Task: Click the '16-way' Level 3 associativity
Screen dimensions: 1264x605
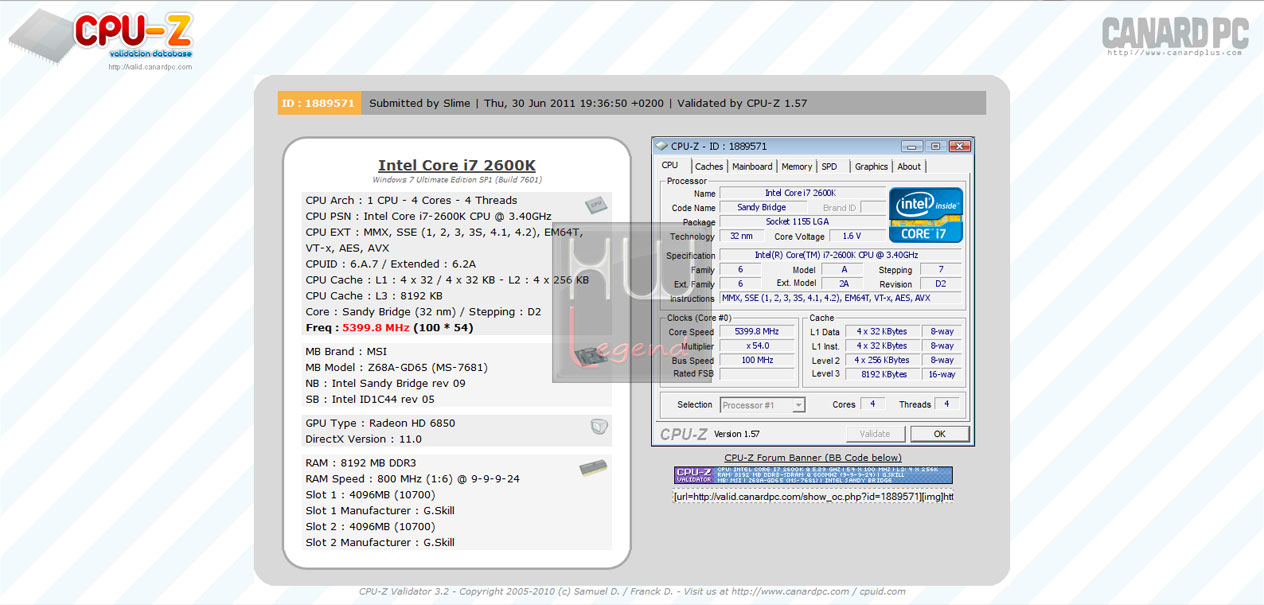Action: click(942, 374)
